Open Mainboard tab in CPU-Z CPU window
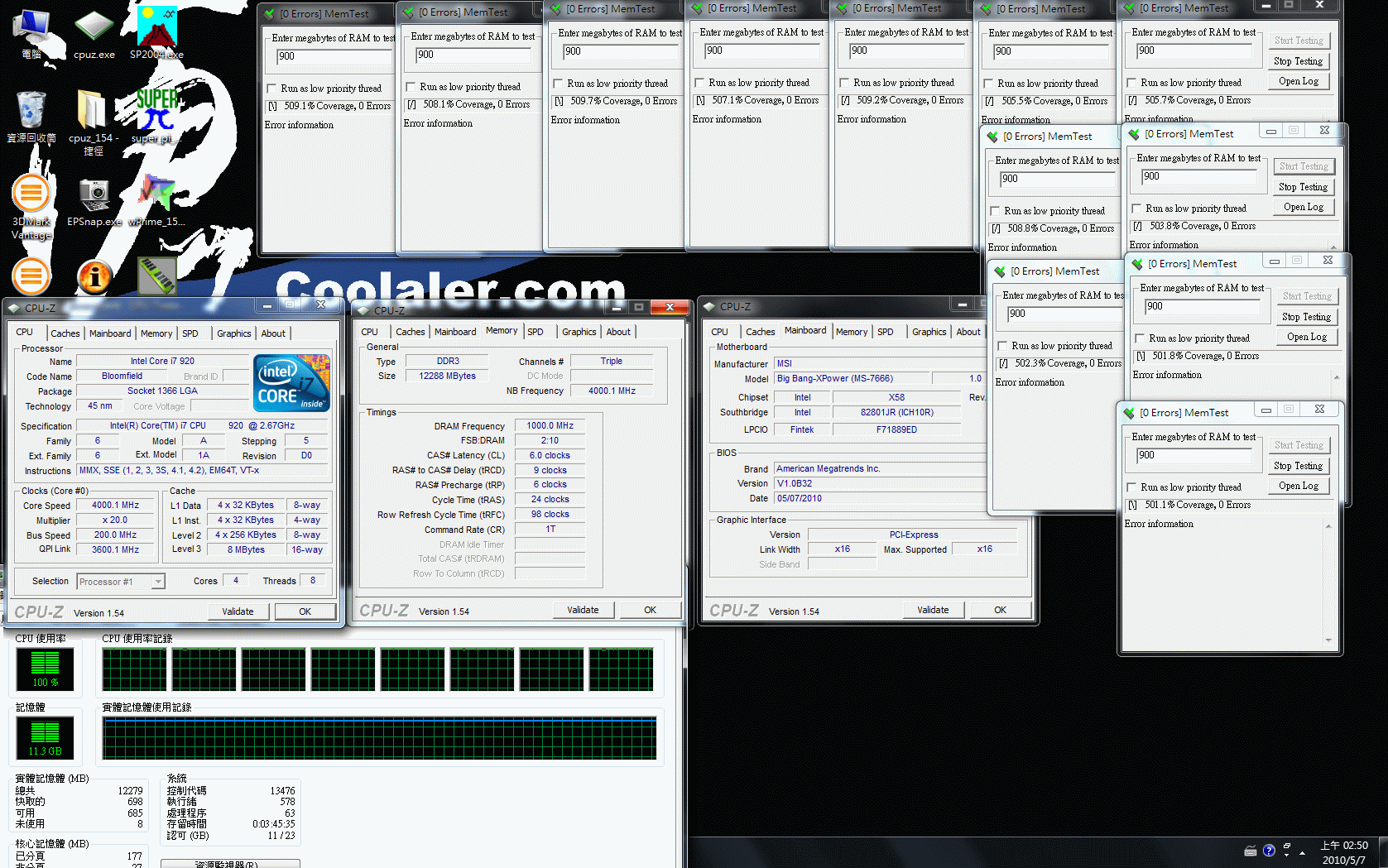This screenshot has height=868, width=1388. [x=110, y=333]
